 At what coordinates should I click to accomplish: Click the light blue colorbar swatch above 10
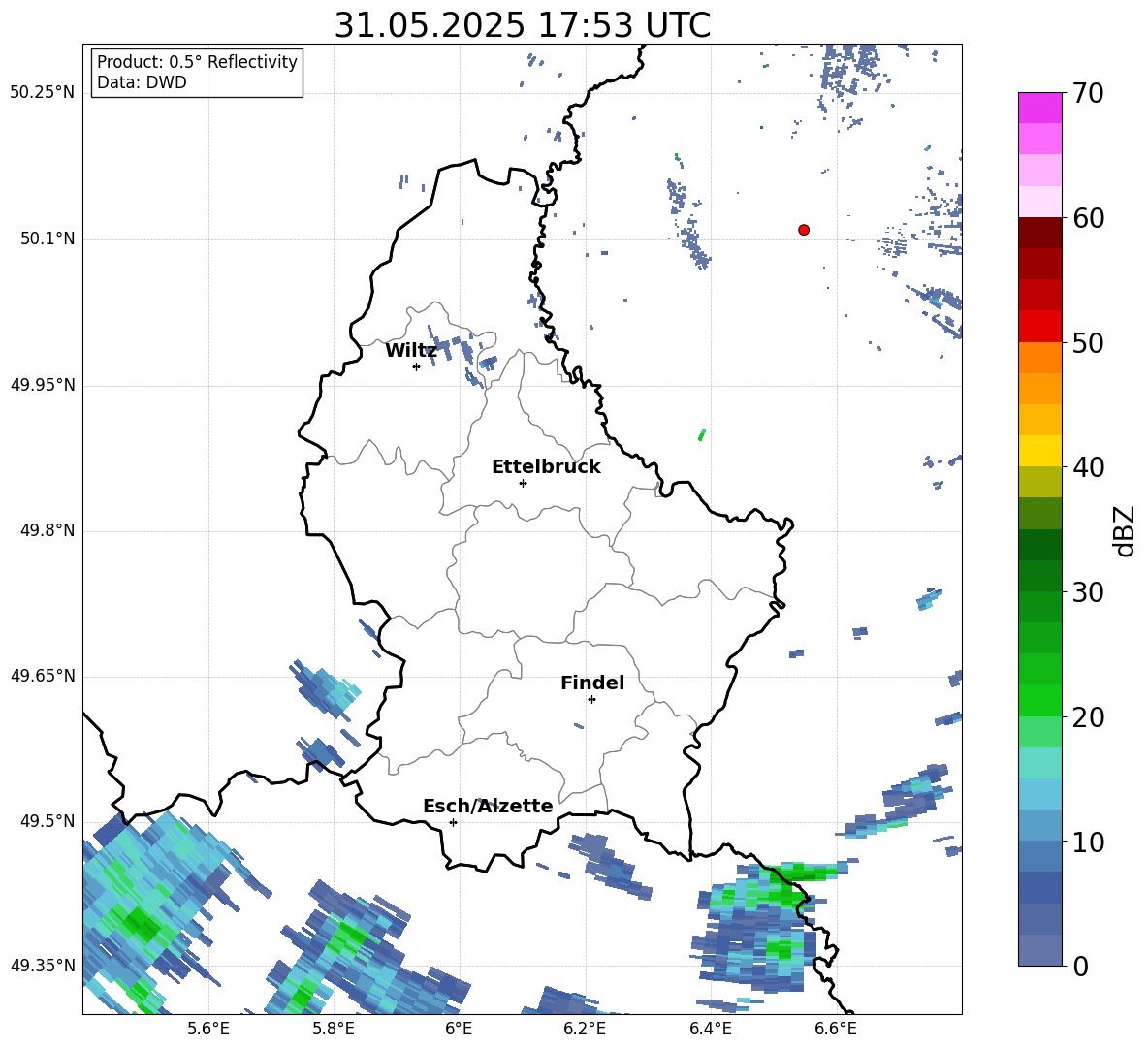[x=1039, y=826]
